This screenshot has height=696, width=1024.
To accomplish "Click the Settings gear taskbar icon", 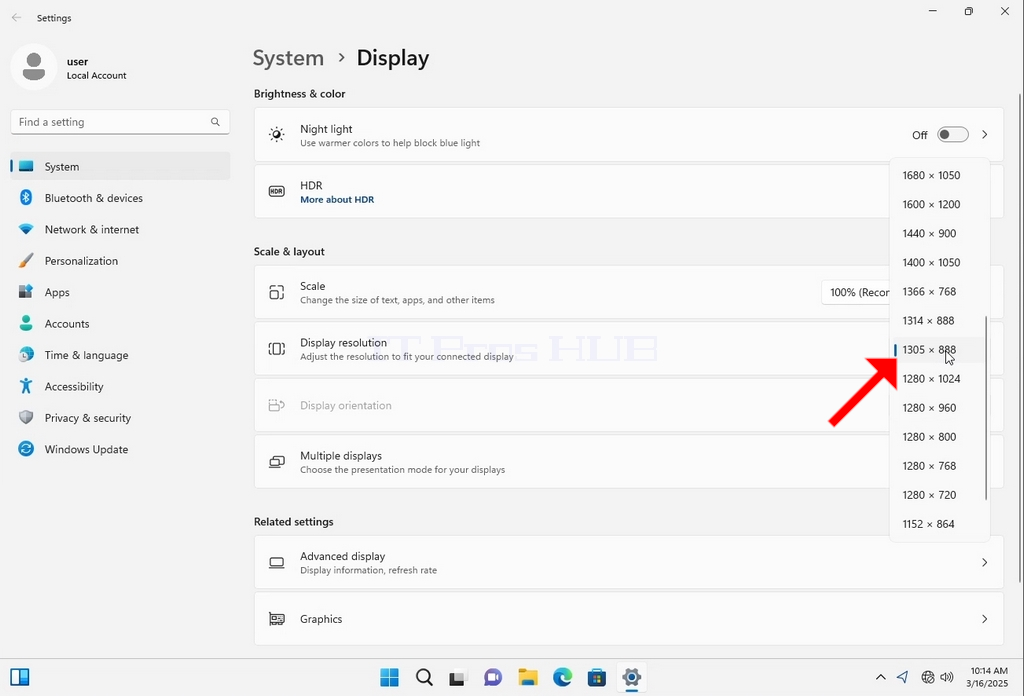I will coord(632,678).
